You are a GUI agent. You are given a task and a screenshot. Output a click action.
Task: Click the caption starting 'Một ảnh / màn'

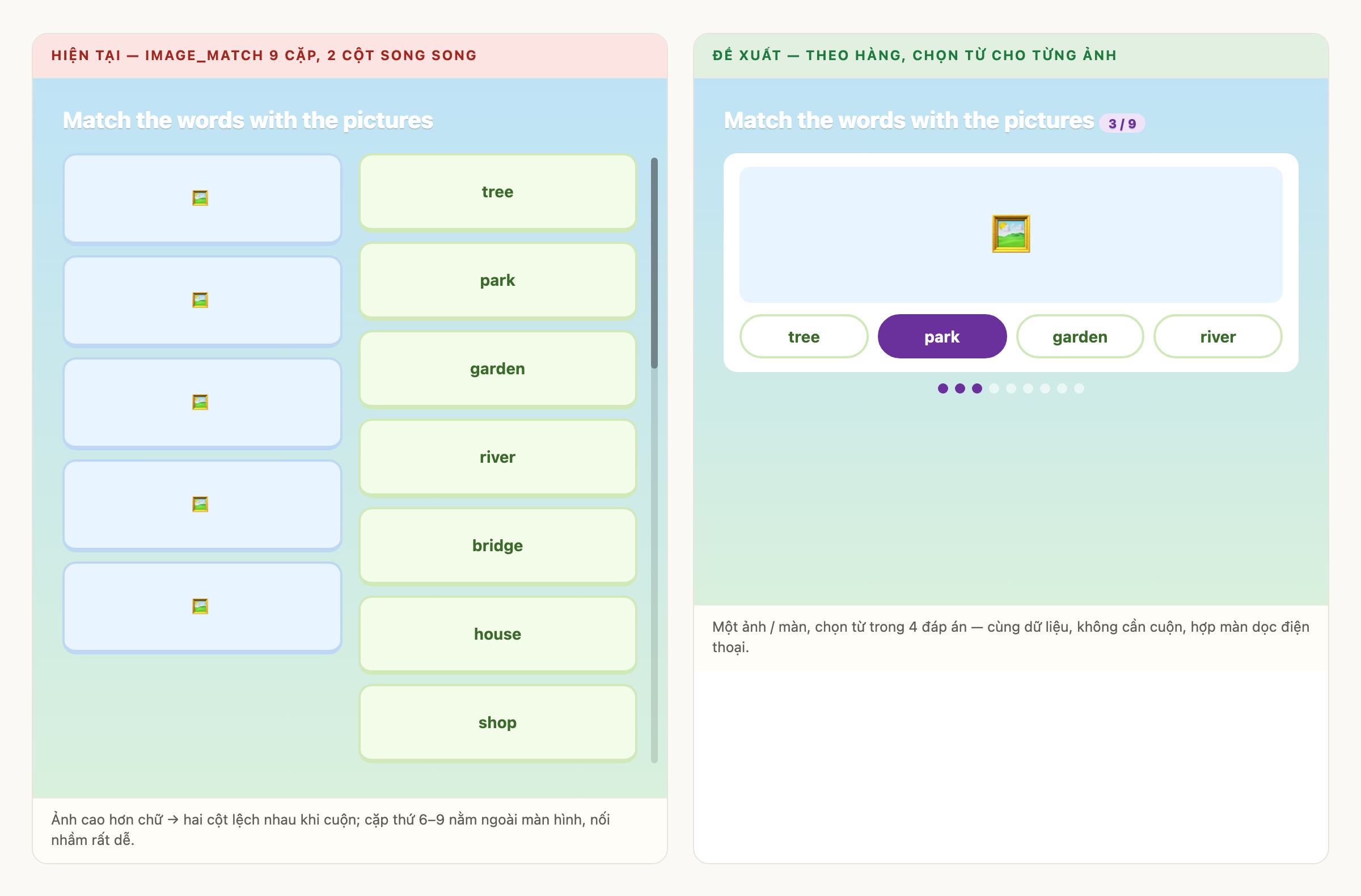click(1011, 637)
